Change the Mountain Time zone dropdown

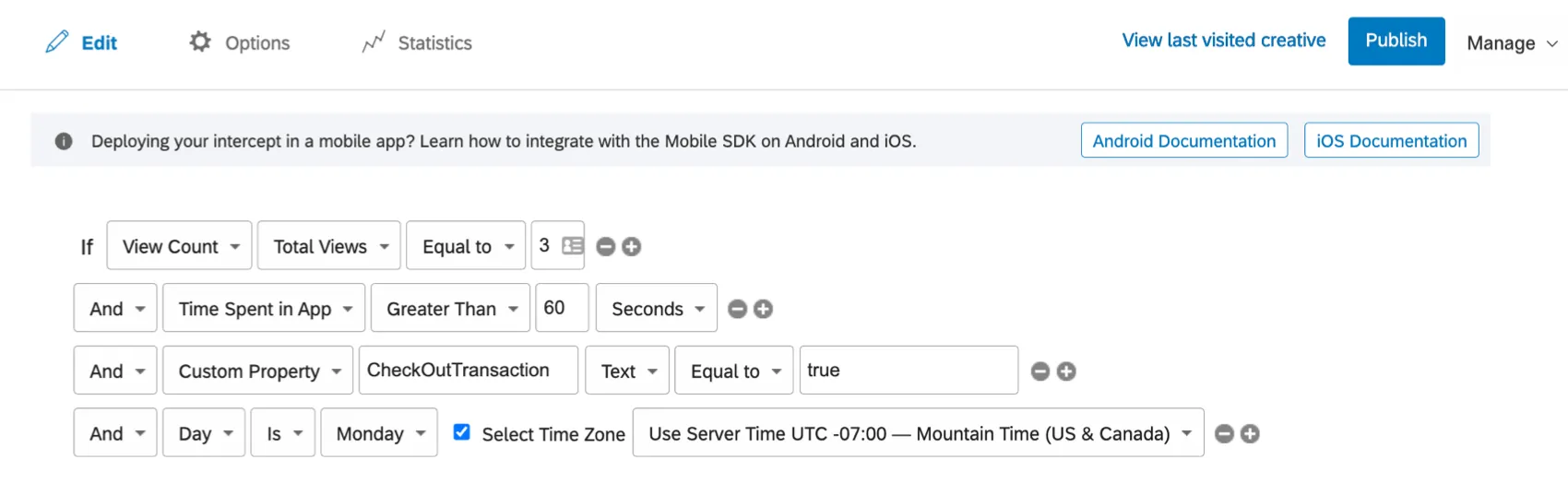point(918,433)
